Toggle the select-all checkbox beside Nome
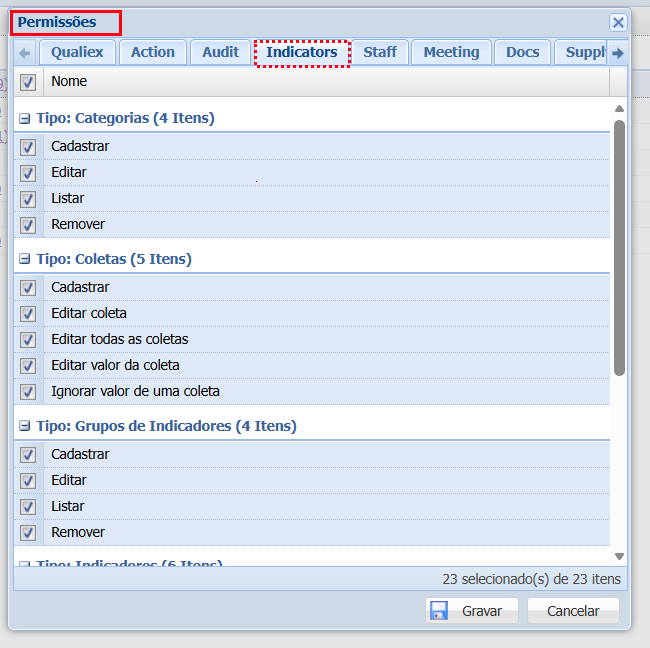 pos(28,82)
